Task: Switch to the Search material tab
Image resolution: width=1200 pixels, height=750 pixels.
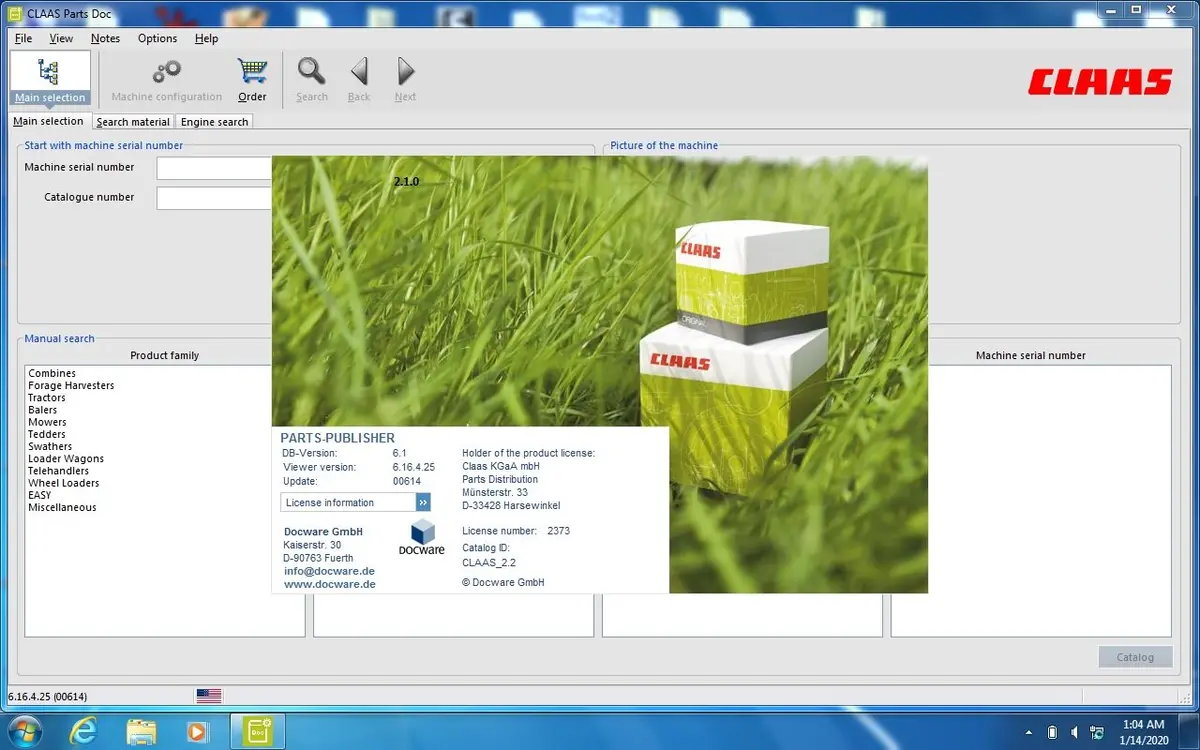Action: click(x=133, y=121)
